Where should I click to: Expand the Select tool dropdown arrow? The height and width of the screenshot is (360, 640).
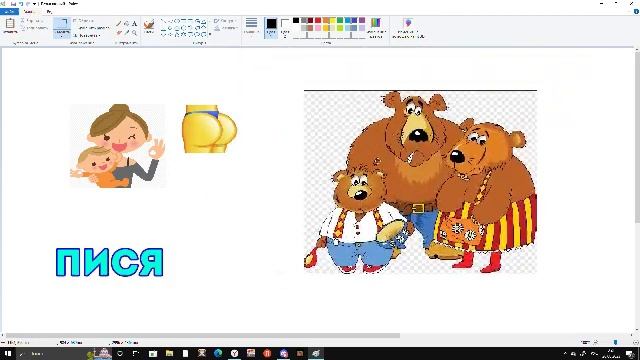coord(62,34)
